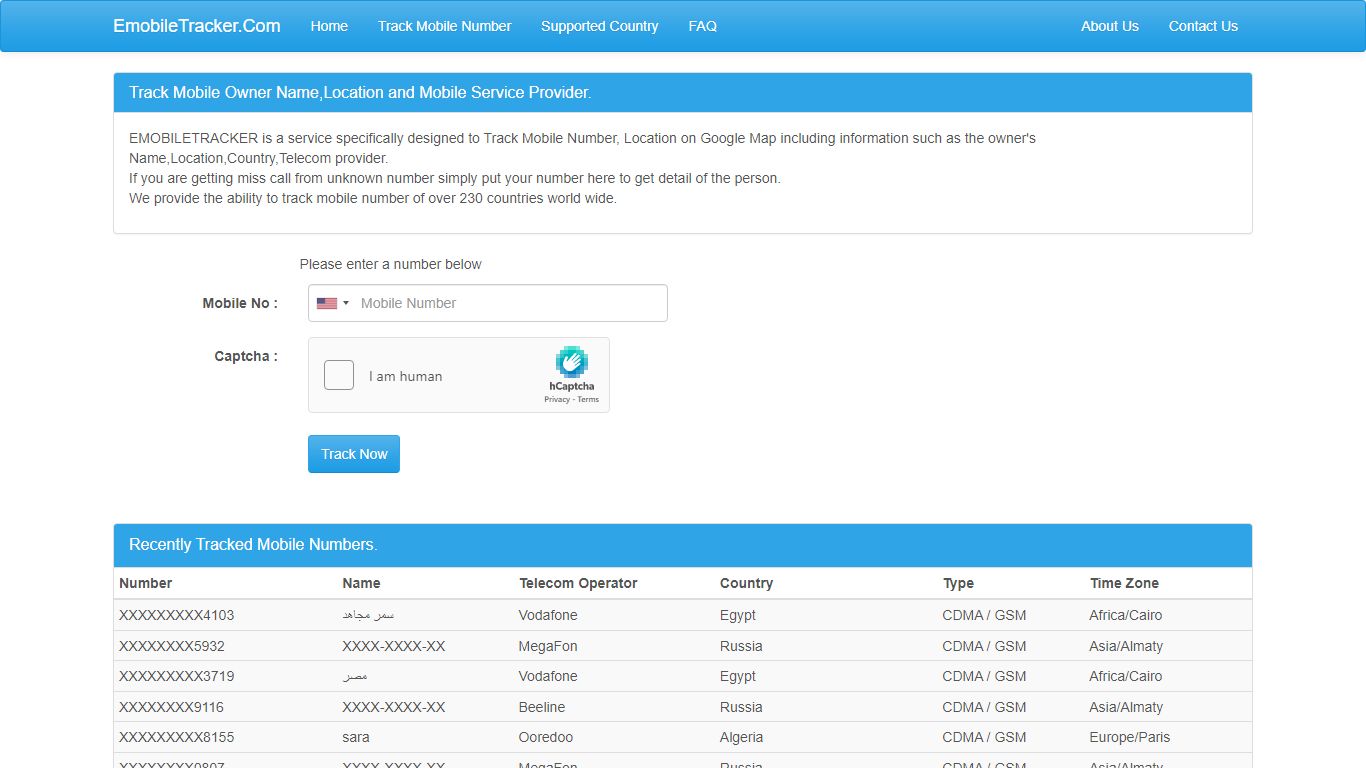Select number XXXXXXXXX8155 cell
1366x768 pixels.
pos(176,737)
